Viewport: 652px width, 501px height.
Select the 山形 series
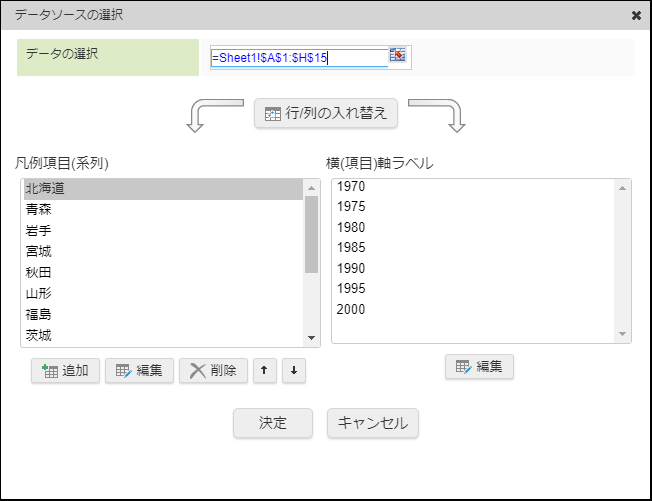click(163, 294)
